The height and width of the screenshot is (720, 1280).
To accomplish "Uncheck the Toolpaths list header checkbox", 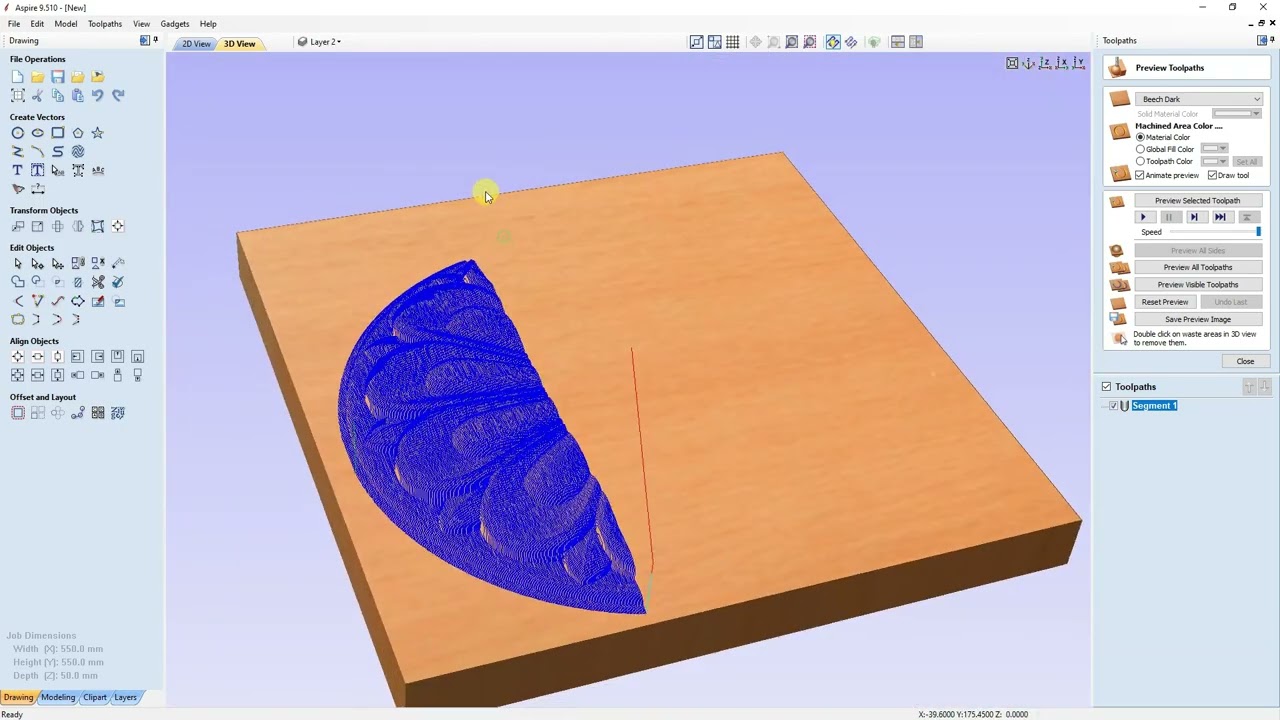I will point(1106,387).
